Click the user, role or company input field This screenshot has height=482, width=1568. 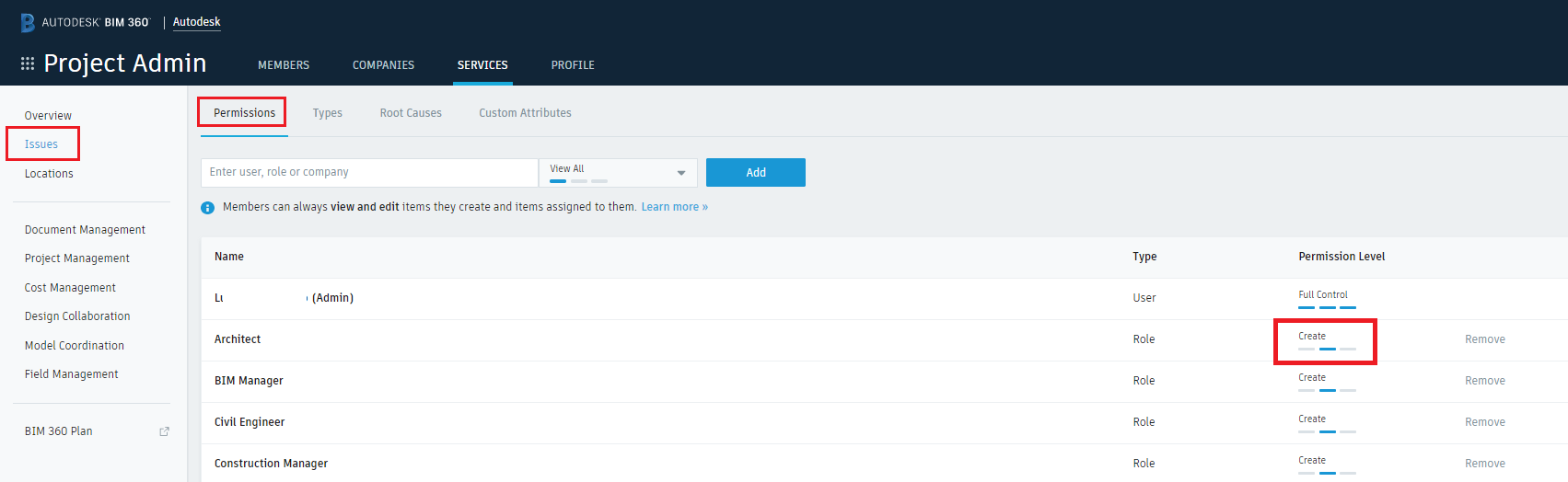click(369, 173)
